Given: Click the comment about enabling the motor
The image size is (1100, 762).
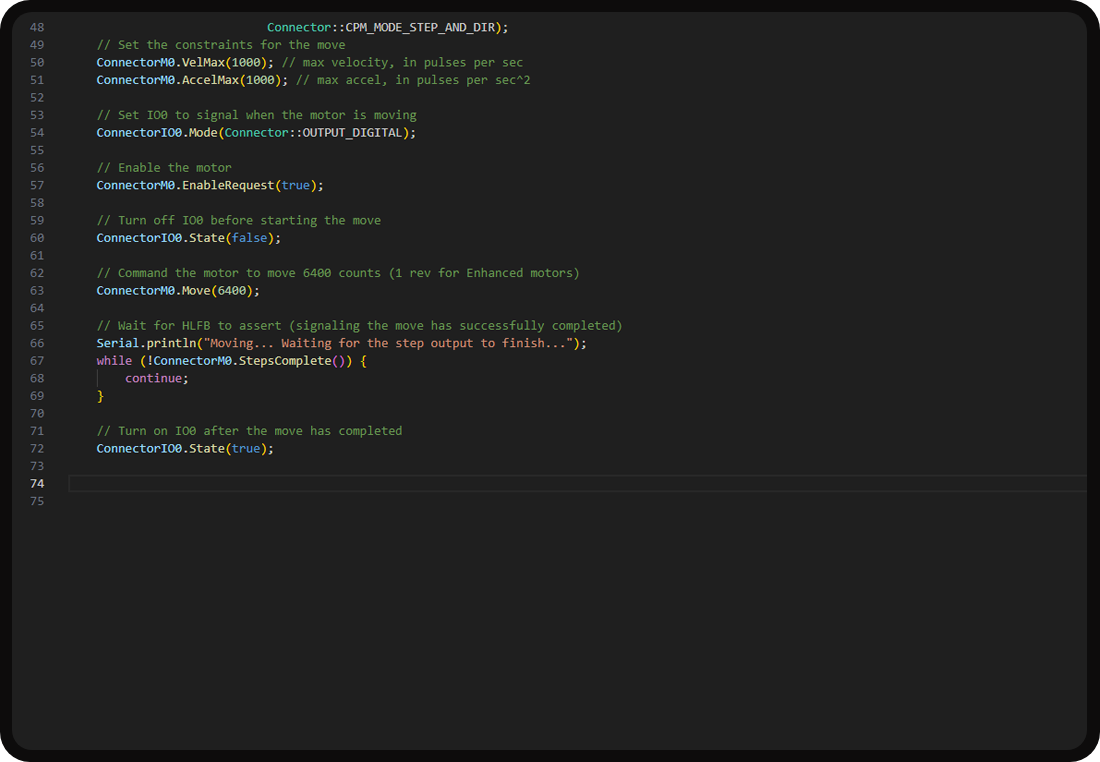Looking at the screenshot, I should coord(165,167).
